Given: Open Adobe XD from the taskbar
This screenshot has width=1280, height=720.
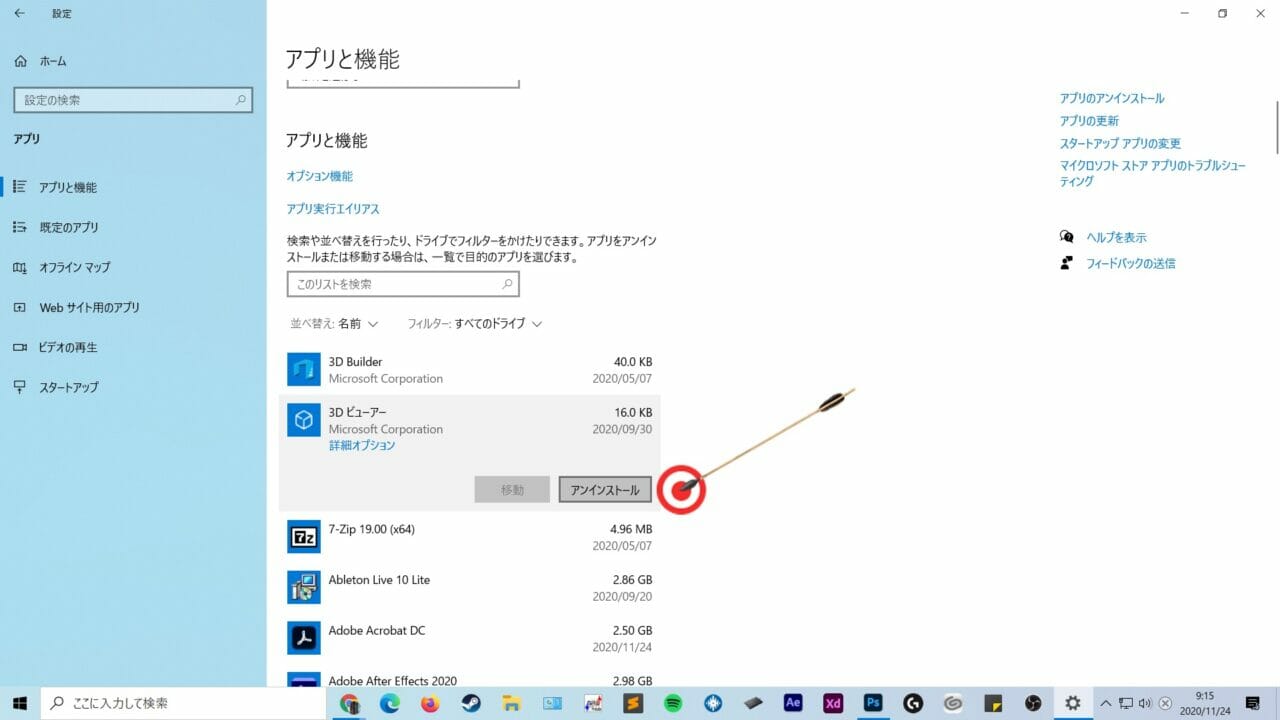Looking at the screenshot, I should click(833, 703).
